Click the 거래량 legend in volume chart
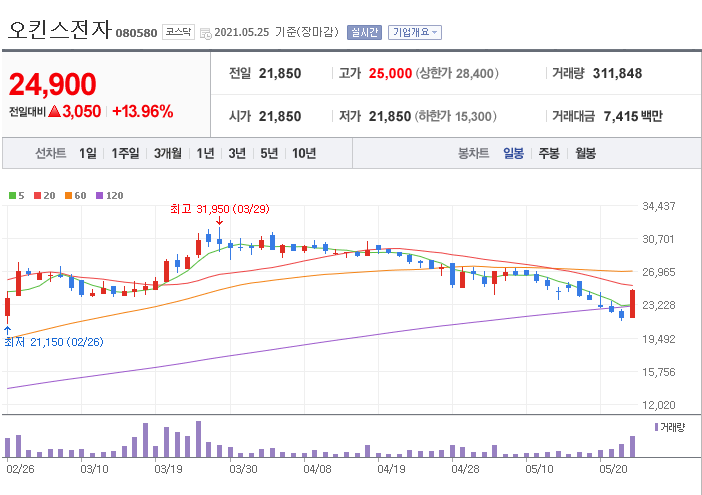Viewport: 702px width, 495px height. [x=670, y=427]
